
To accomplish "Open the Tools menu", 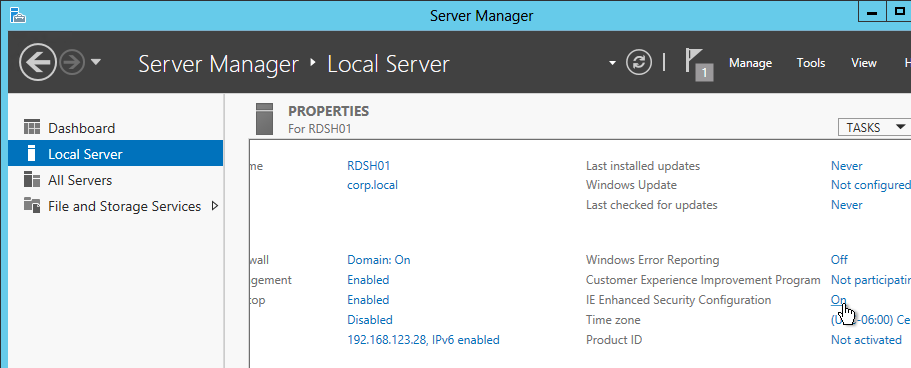I will [x=810, y=63].
